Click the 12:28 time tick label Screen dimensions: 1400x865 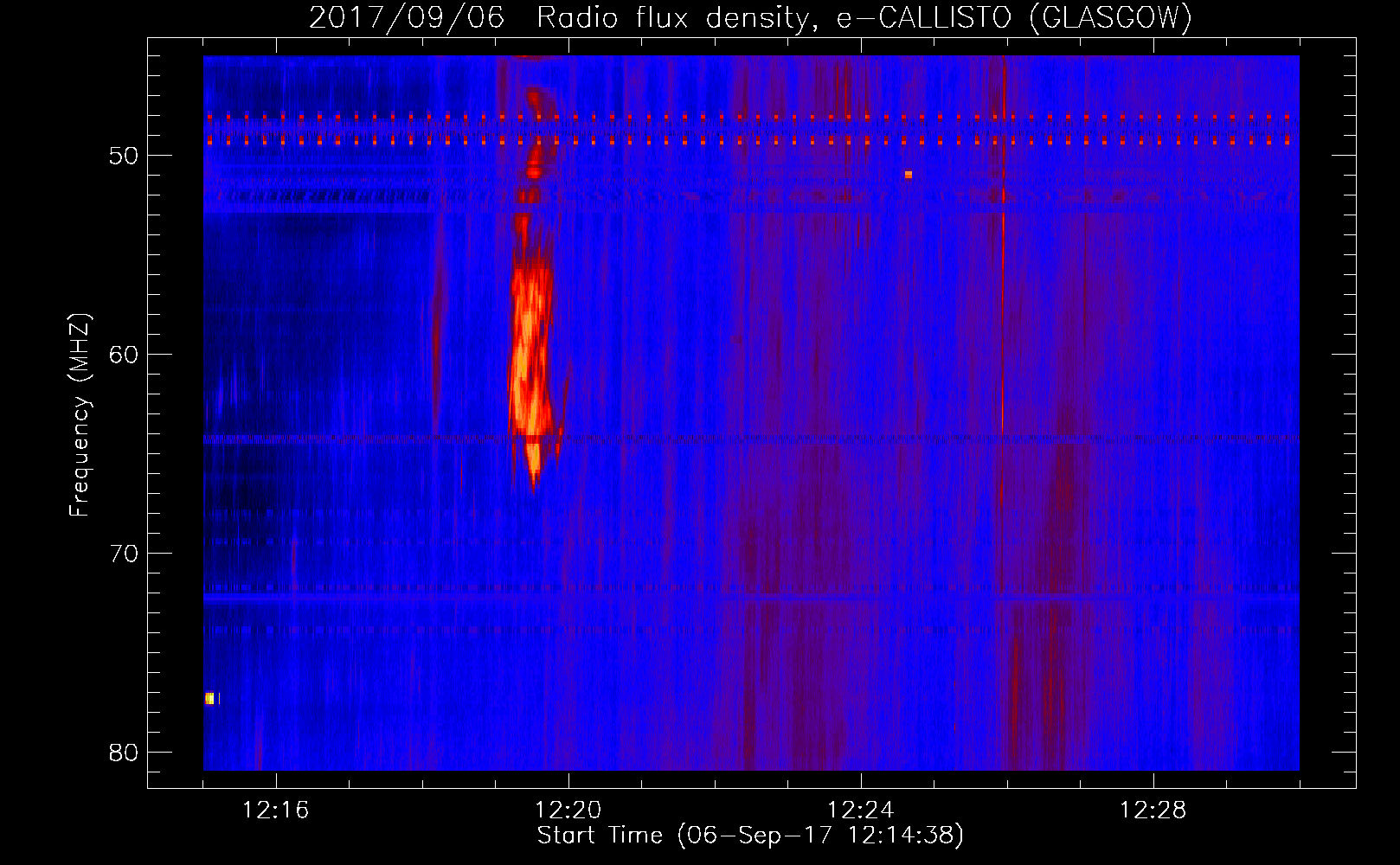[x=1153, y=811]
